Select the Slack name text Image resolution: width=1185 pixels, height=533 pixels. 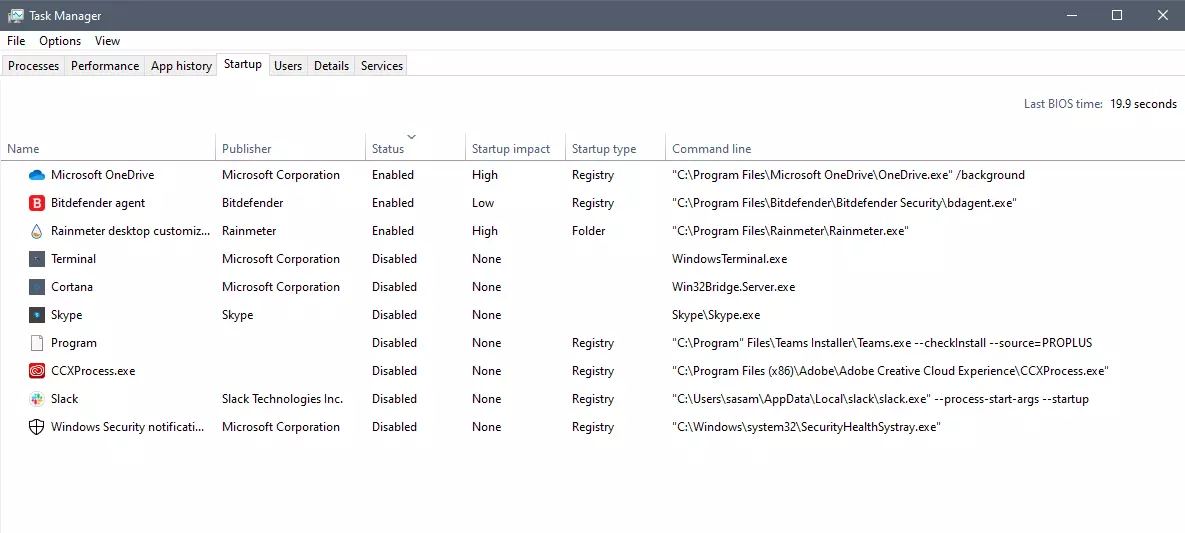(64, 399)
